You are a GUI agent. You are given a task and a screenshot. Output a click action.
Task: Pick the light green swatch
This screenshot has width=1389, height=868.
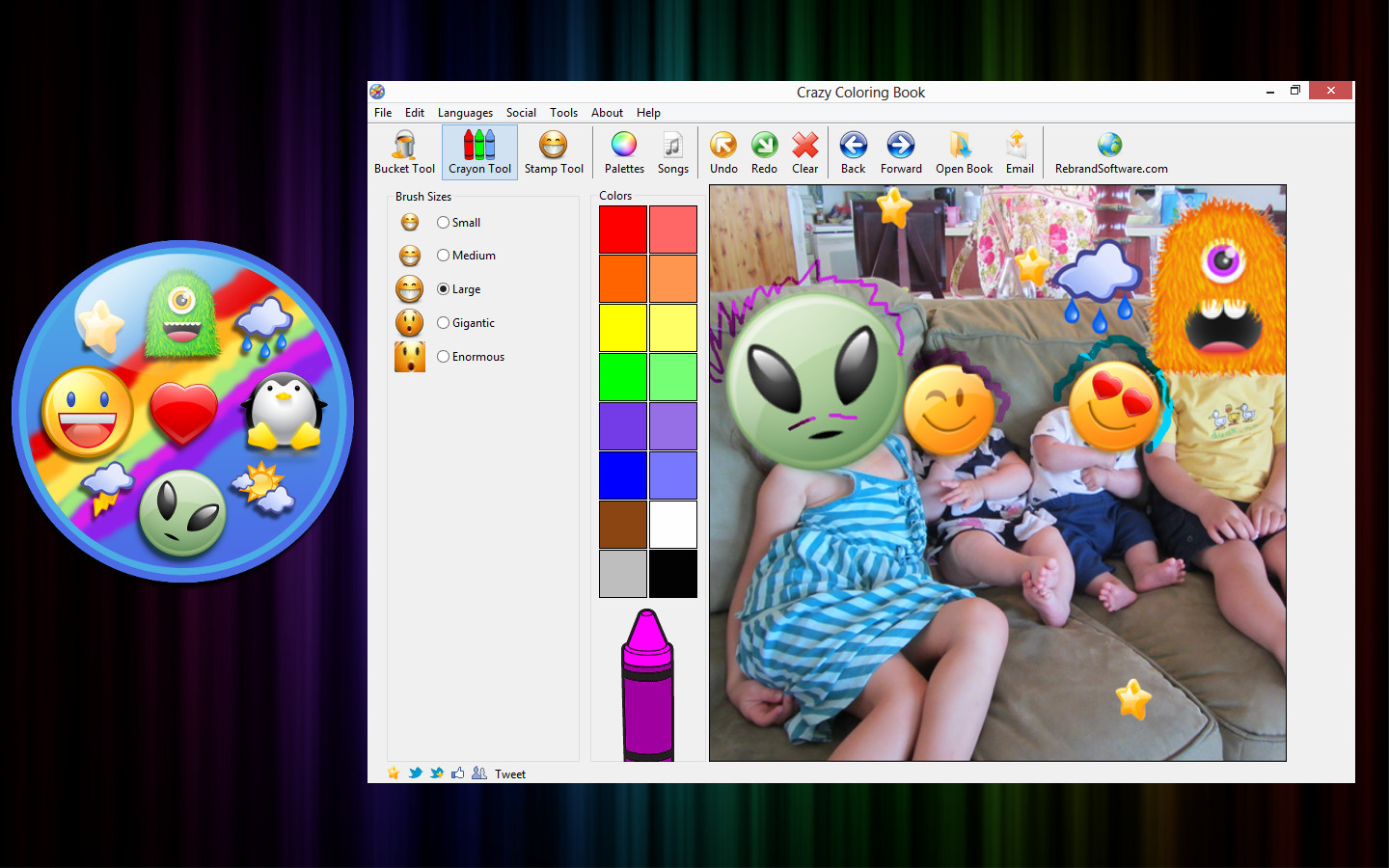[673, 377]
